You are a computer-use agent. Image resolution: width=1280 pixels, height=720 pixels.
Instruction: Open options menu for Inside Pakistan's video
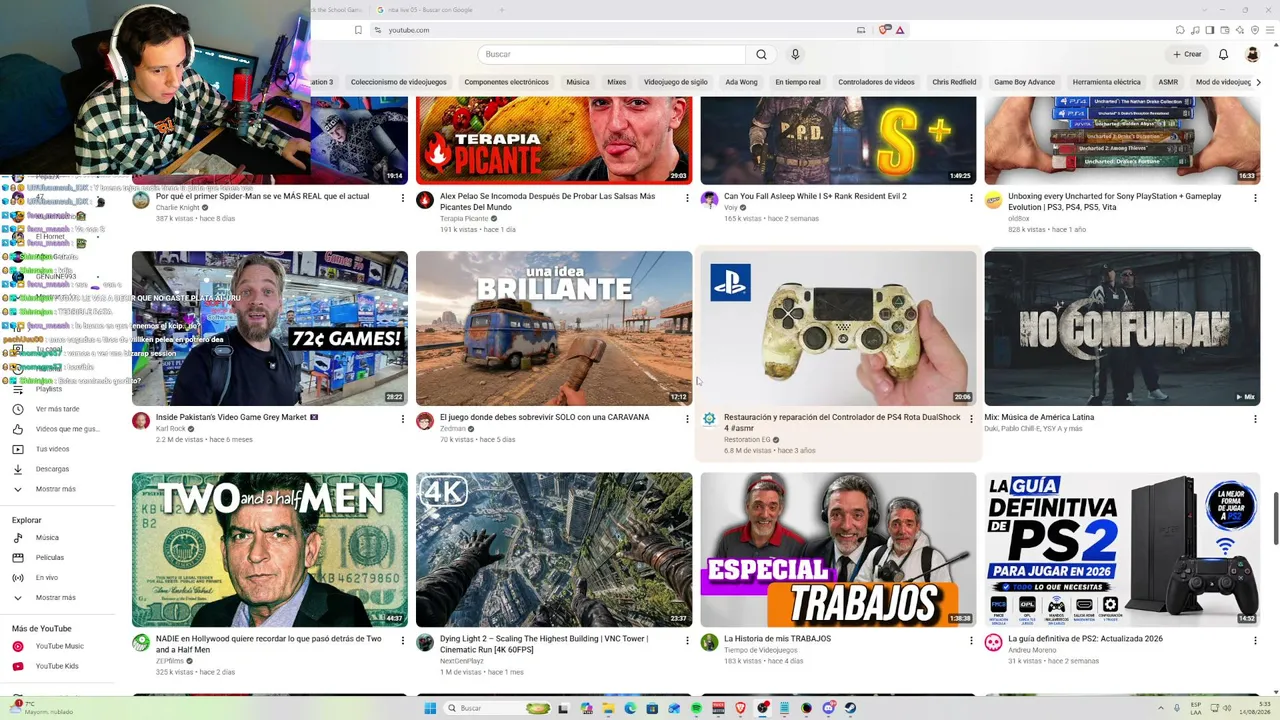[403, 419]
